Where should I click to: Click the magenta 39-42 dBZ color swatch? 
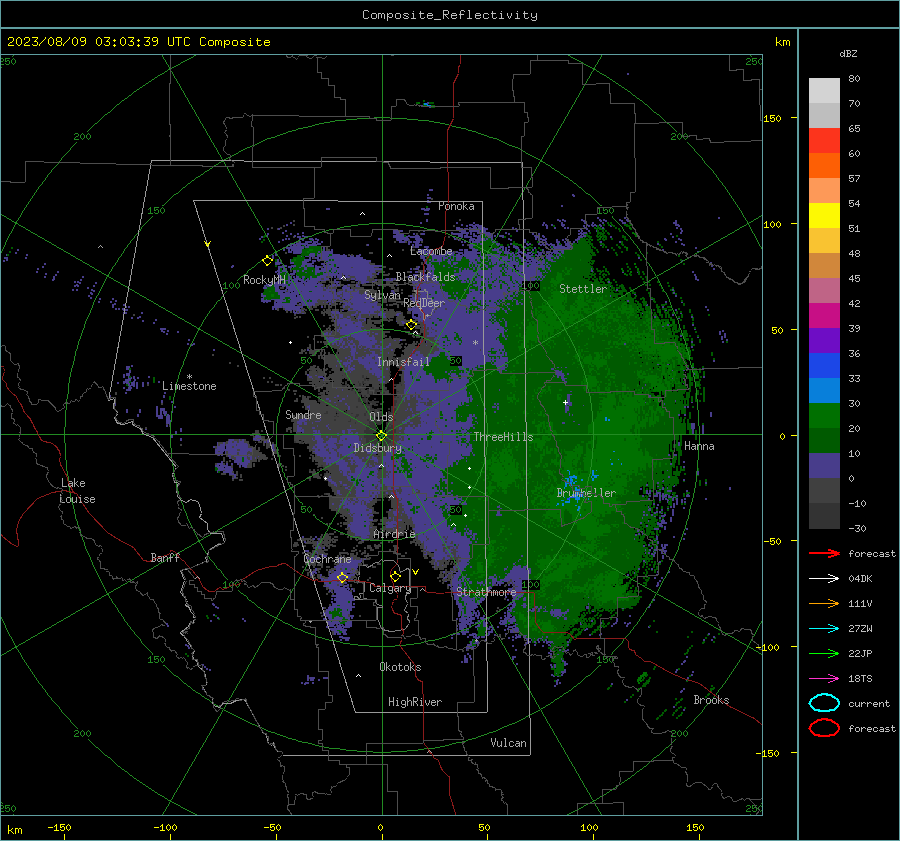tap(824, 315)
